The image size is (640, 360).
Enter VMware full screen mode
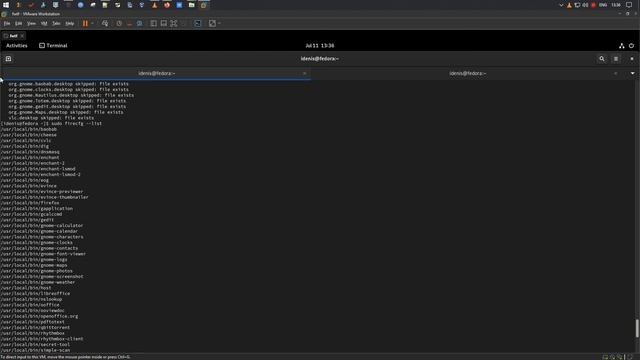[174, 24]
